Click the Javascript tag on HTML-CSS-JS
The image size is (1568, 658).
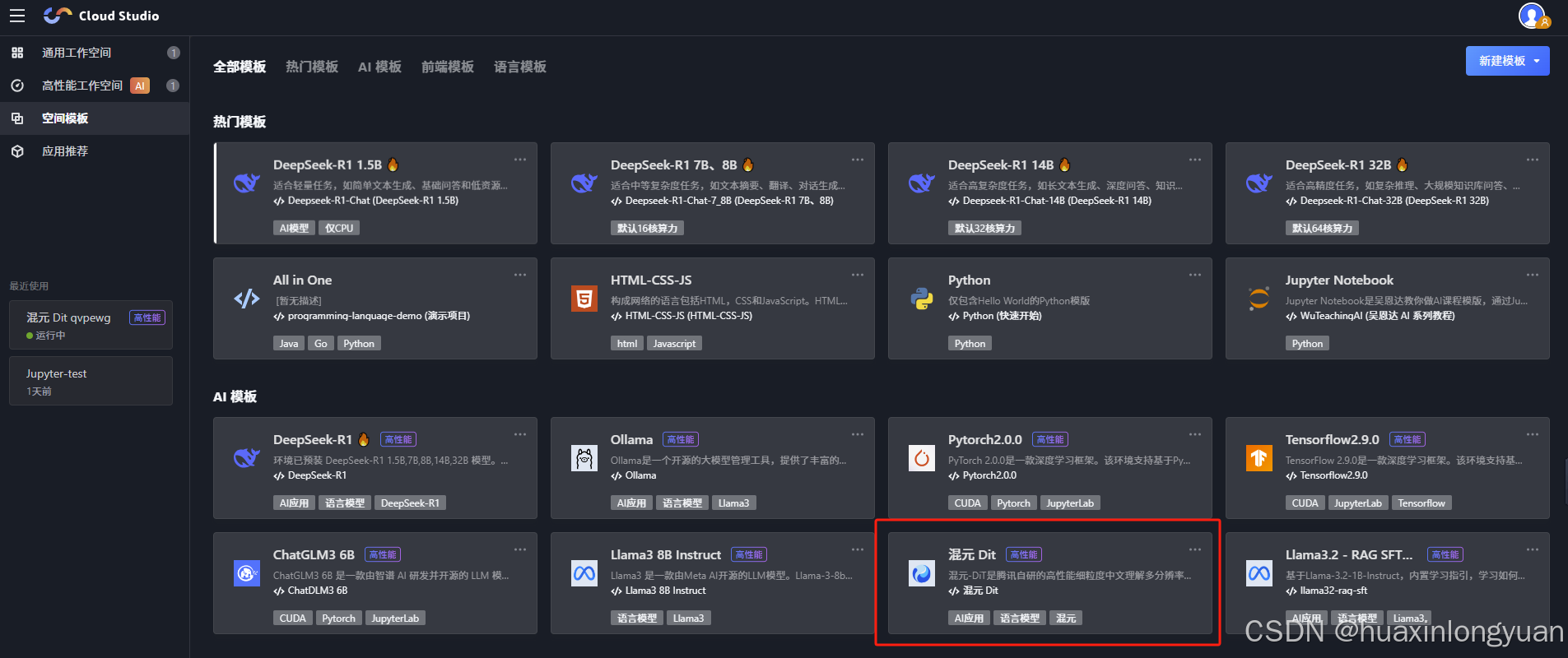pos(674,344)
